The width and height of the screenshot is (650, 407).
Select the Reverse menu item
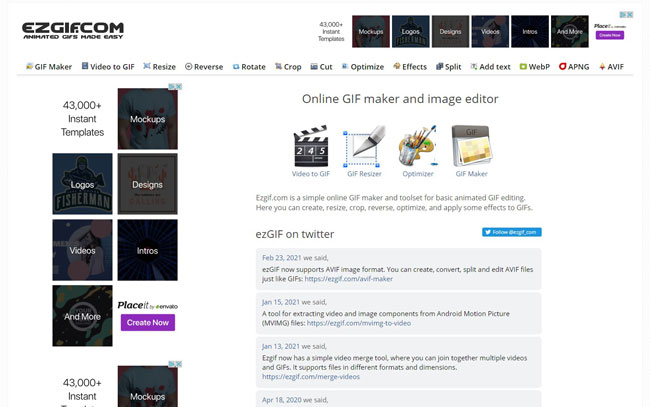coord(204,67)
